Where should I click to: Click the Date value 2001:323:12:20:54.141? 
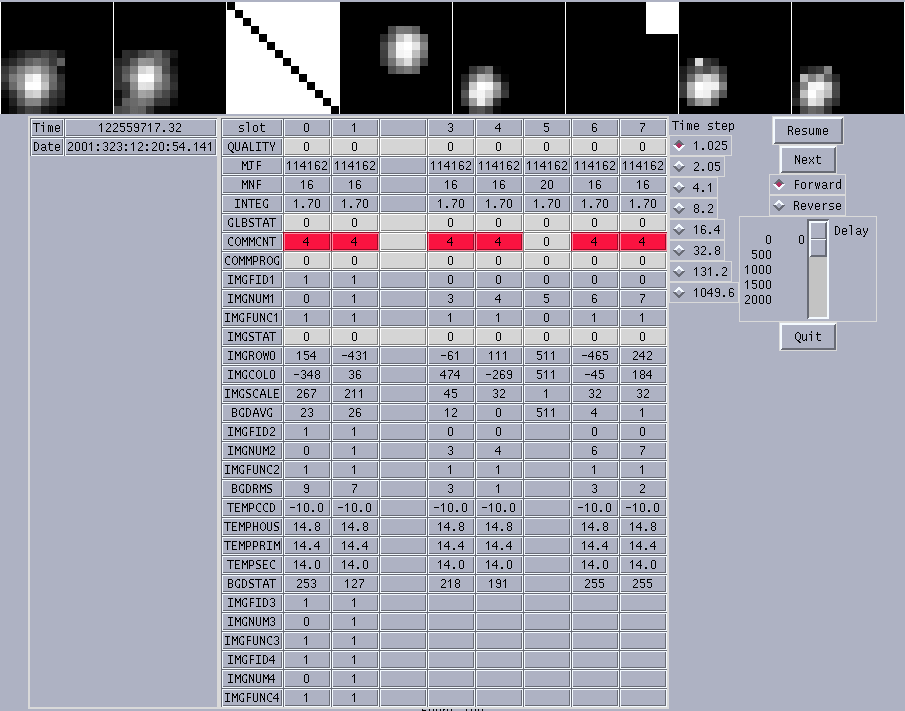tap(140, 147)
